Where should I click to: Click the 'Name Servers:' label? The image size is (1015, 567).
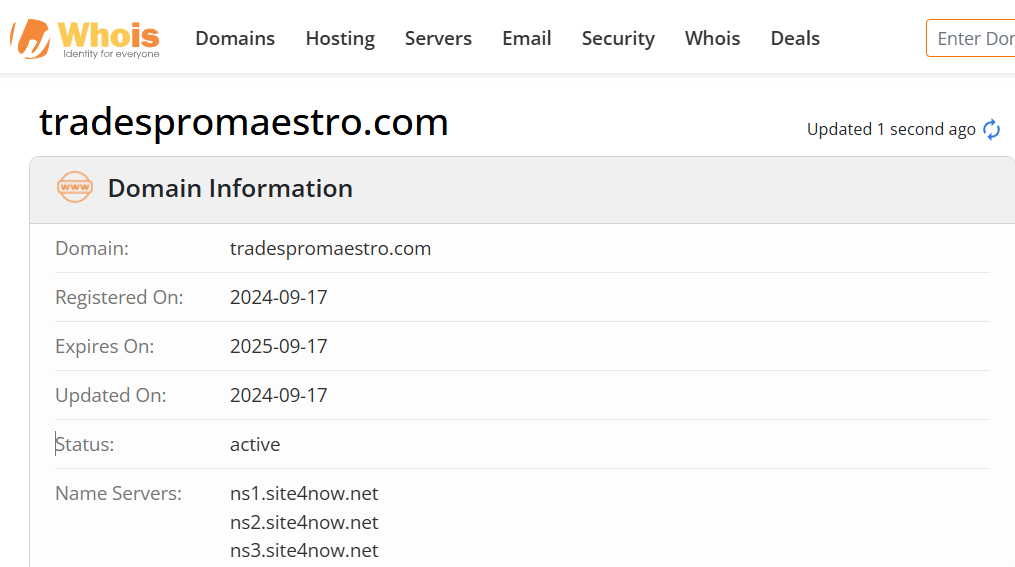(x=118, y=493)
